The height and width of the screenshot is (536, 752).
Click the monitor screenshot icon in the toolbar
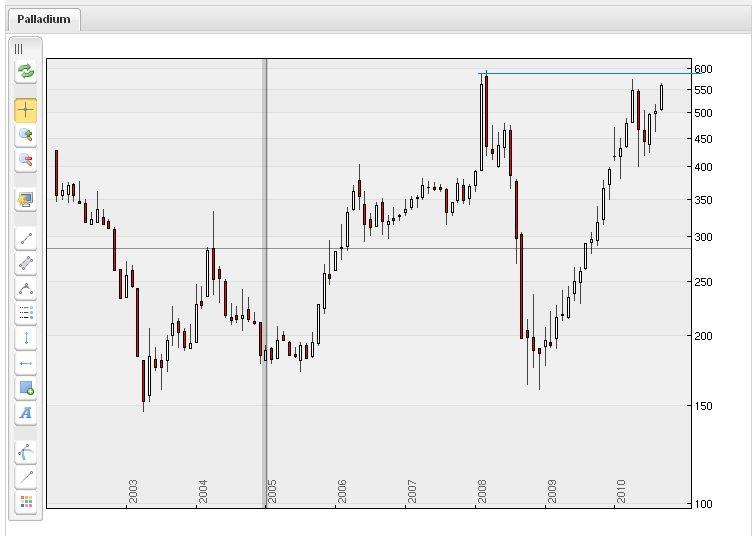26,199
